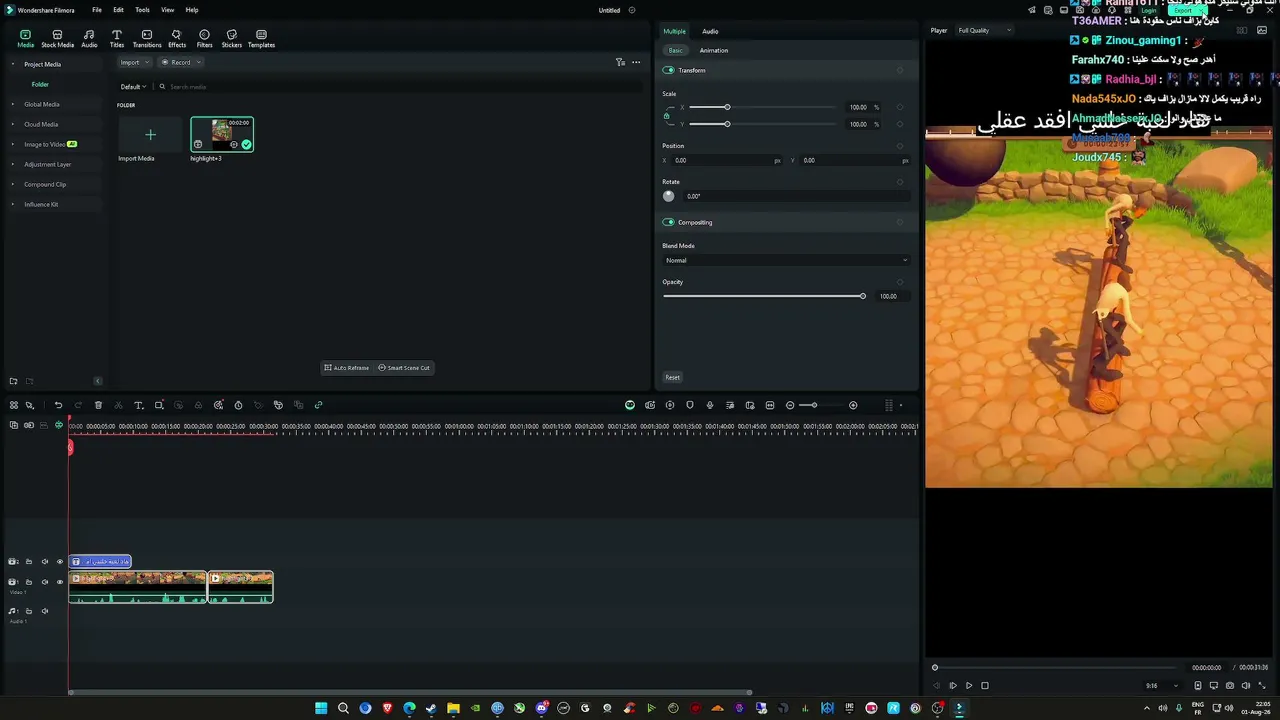Viewport: 1280px width, 720px height.
Task: Open the View menu
Action: pos(167,10)
